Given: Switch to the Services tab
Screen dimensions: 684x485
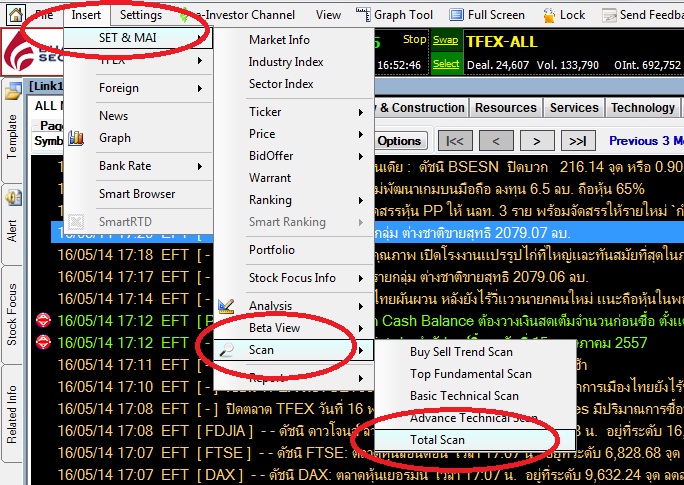Looking at the screenshot, I should pos(574,108).
